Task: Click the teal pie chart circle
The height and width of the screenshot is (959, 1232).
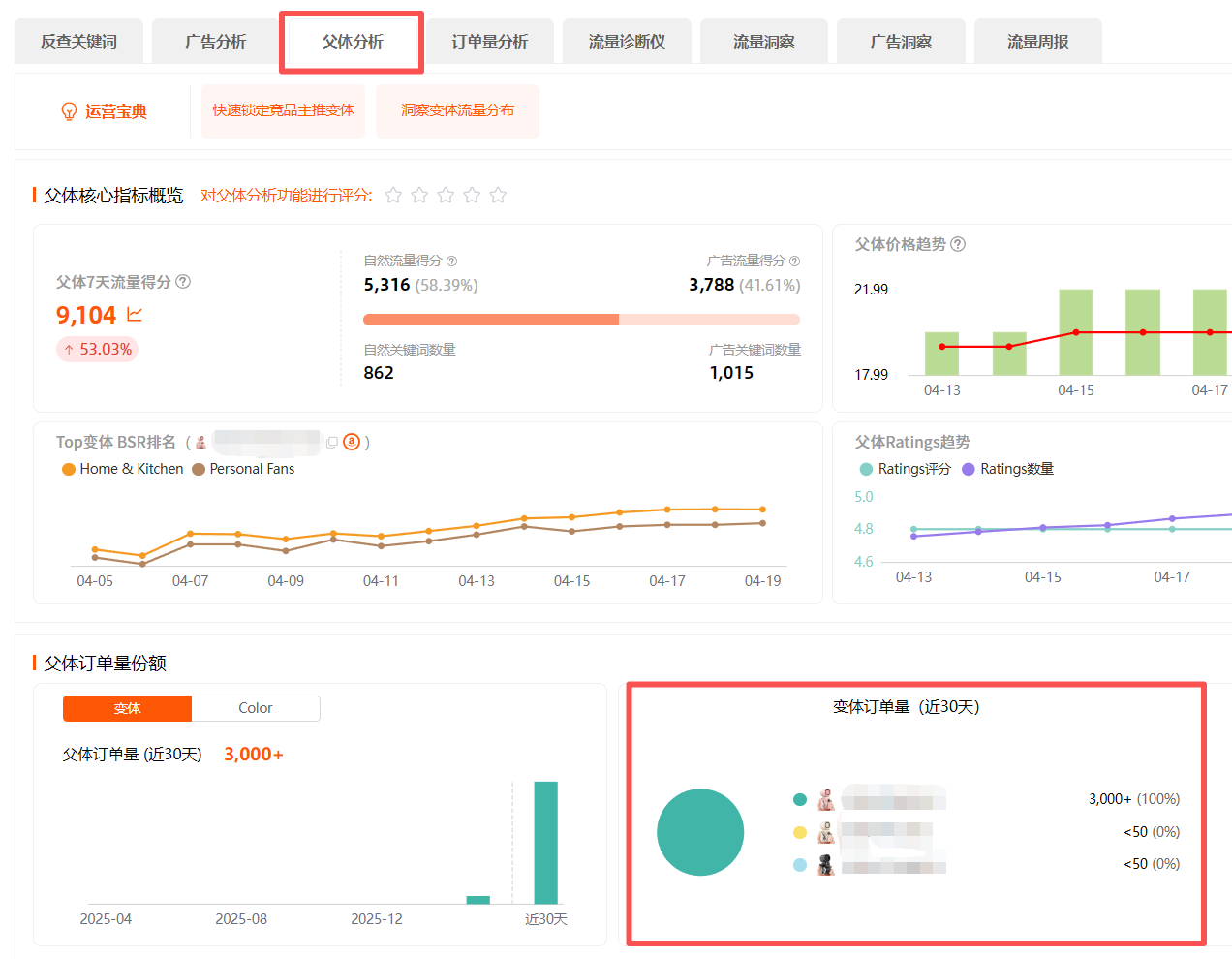Action: point(700,832)
